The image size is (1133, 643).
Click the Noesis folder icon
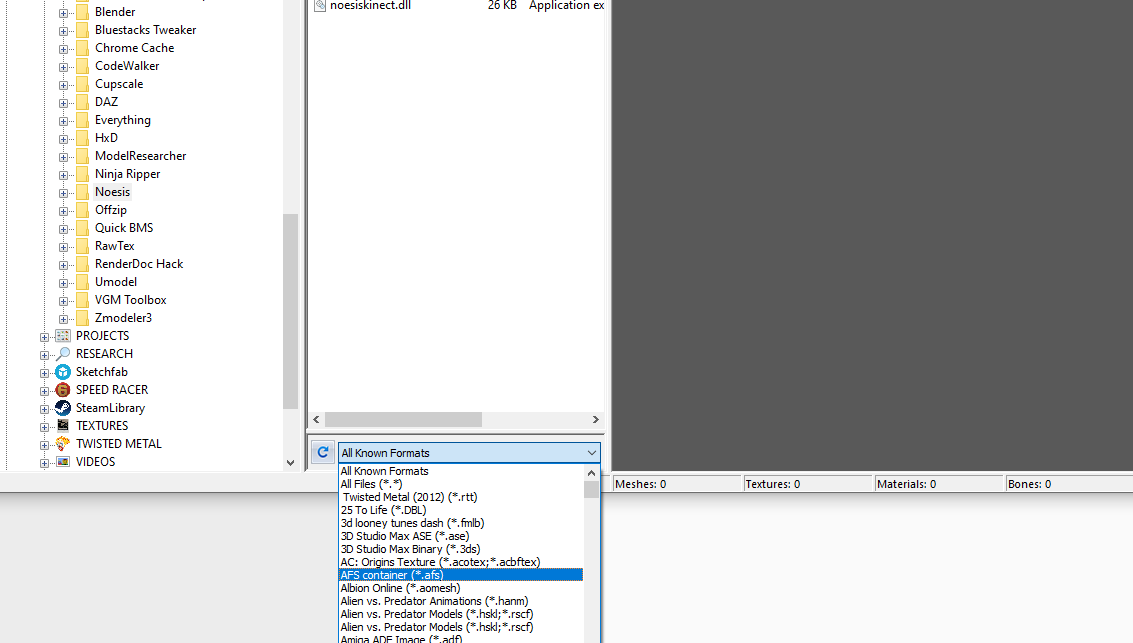tap(82, 193)
